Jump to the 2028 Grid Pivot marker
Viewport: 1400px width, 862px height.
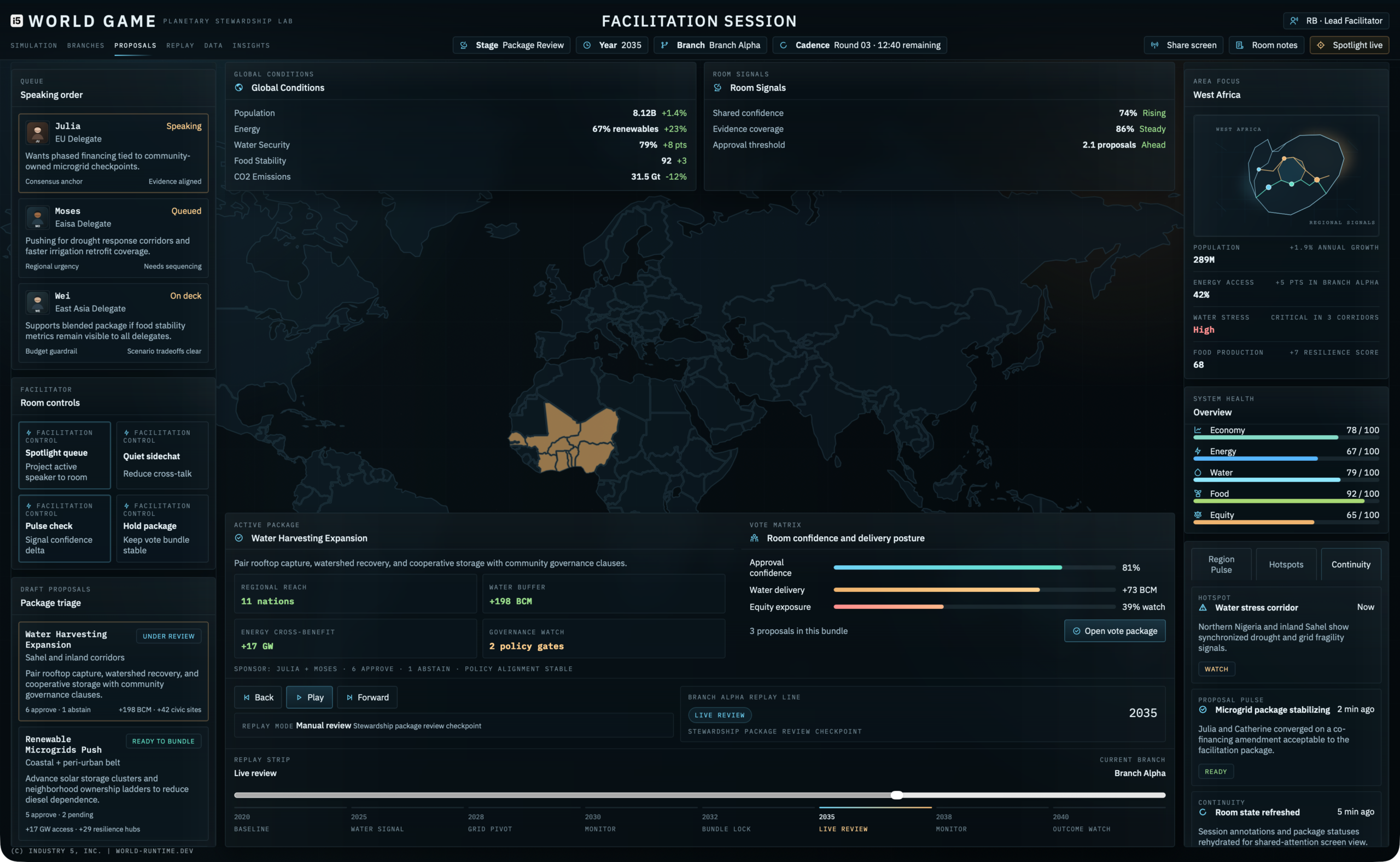(489, 822)
